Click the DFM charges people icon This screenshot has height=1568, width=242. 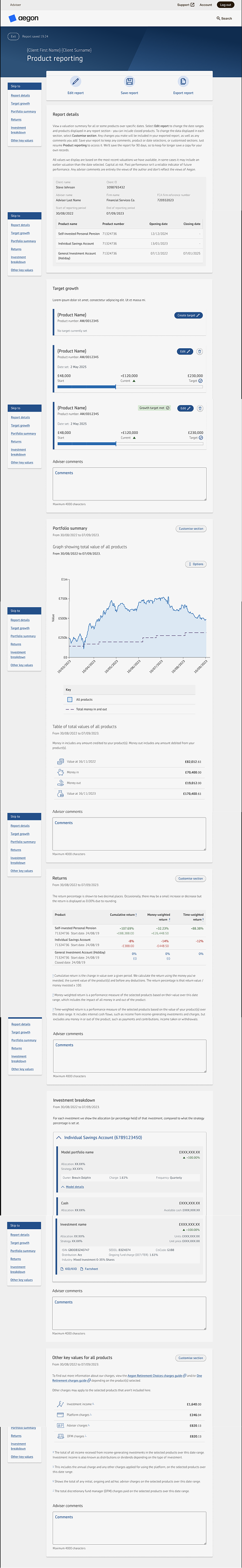pyautogui.click(x=60, y=1436)
